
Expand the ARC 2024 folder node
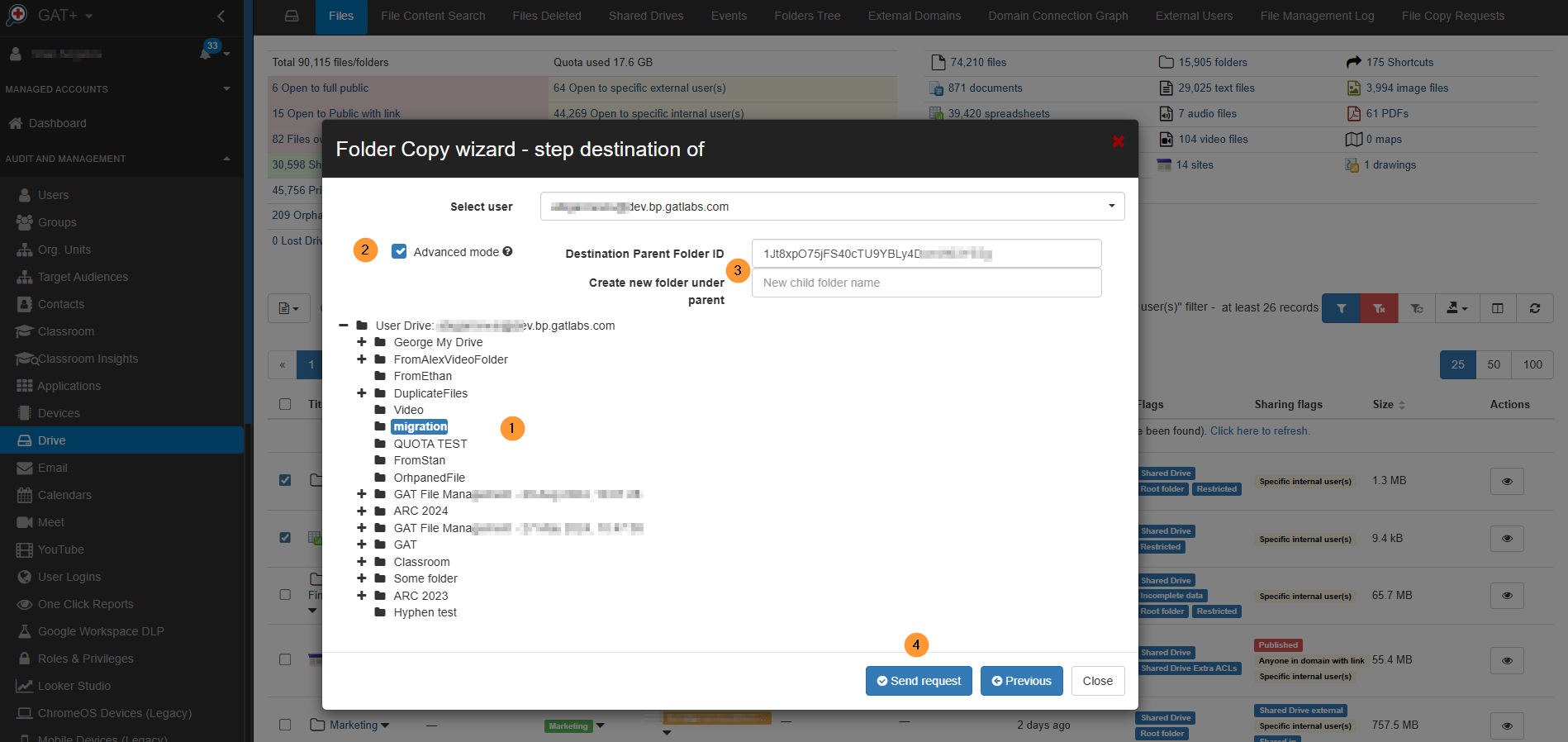pos(361,511)
